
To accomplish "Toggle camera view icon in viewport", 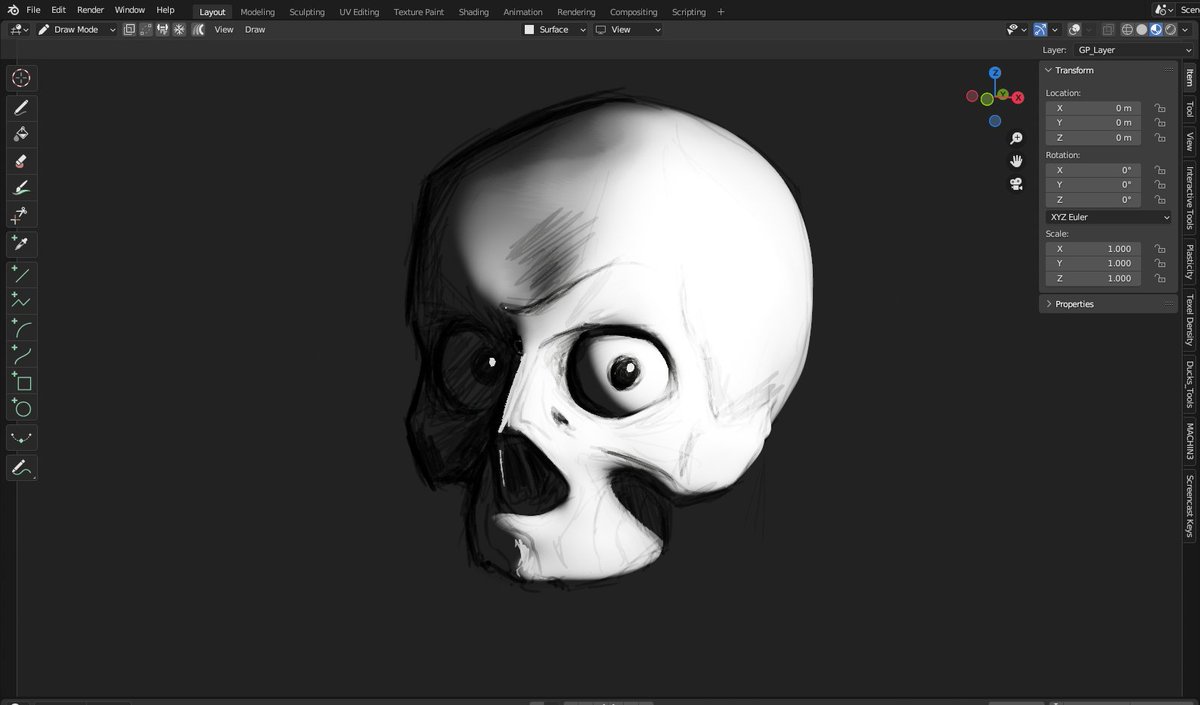I will [x=1016, y=184].
